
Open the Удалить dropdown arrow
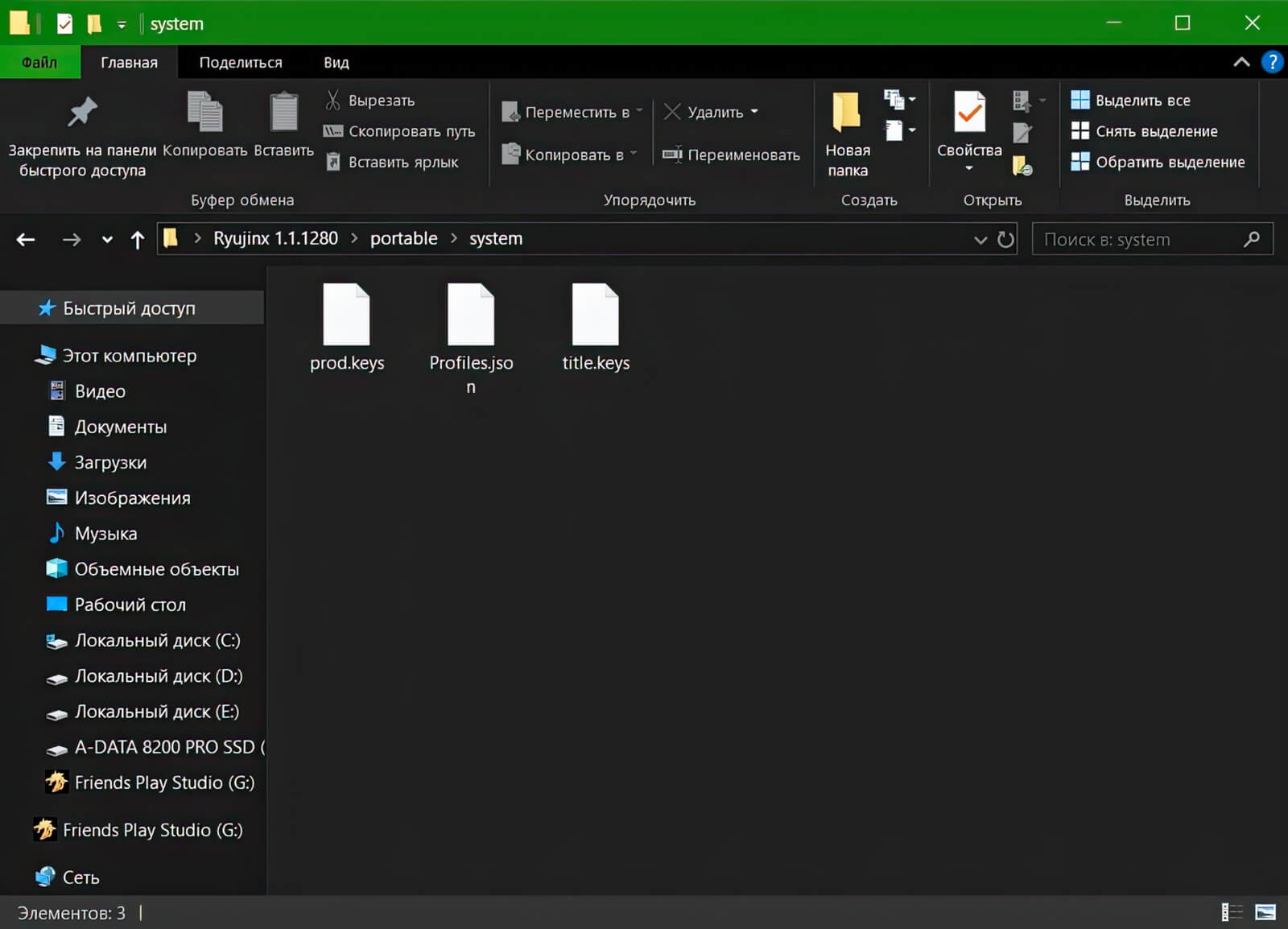pyautogui.click(x=754, y=111)
